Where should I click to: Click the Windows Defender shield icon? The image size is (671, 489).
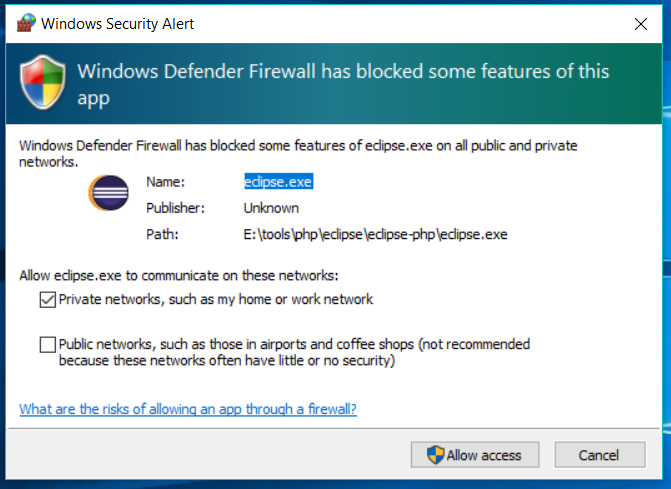pyautogui.click(x=42, y=82)
